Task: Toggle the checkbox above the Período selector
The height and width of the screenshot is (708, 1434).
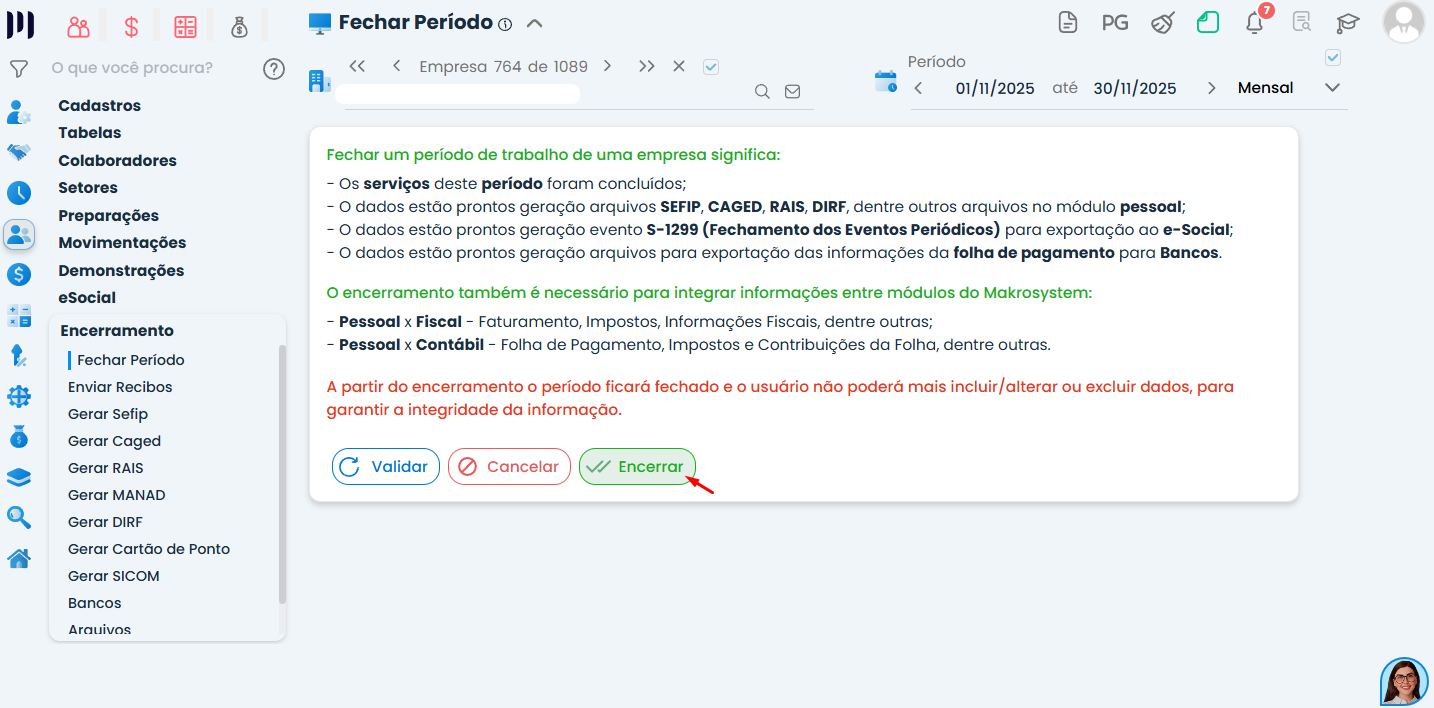Action: point(1332,58)
